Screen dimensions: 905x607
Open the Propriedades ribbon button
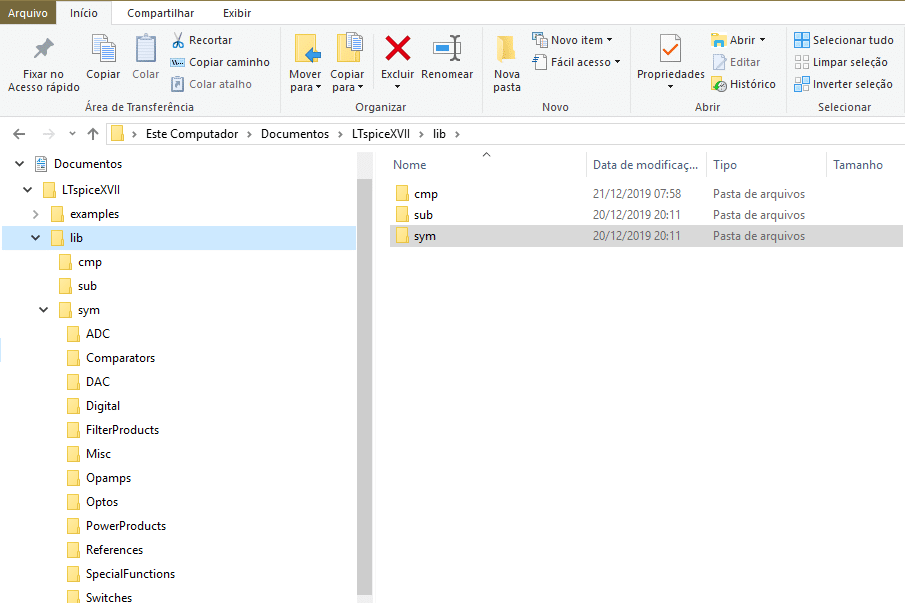click(671, 62)
